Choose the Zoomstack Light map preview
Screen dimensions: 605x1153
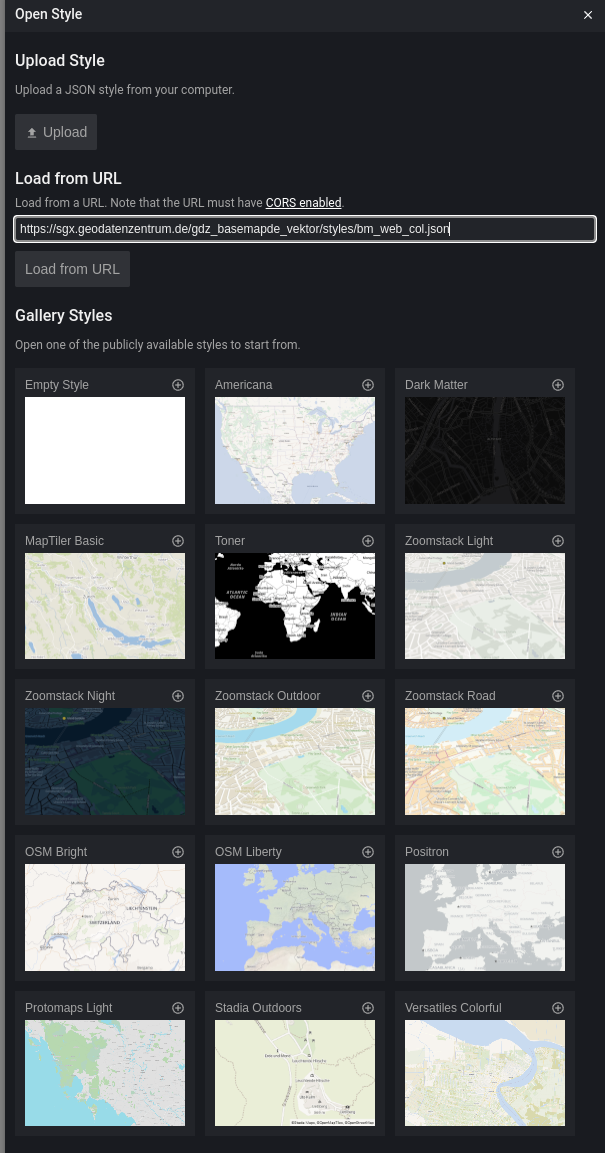pyautogui.click(x=485, y=606)
